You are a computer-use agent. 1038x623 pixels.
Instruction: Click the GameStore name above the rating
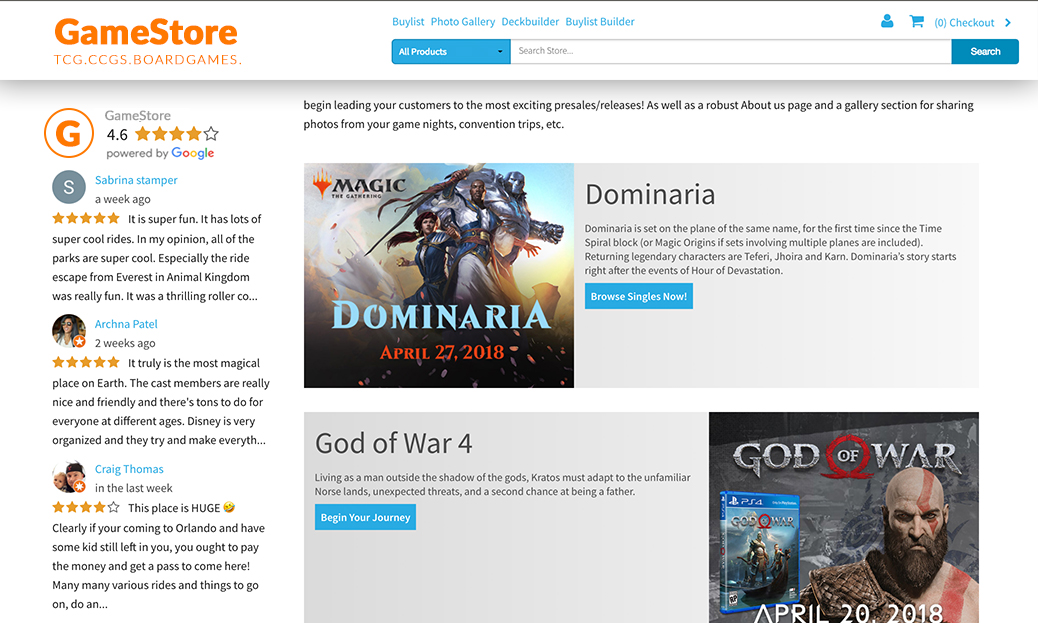click(138, 115)
